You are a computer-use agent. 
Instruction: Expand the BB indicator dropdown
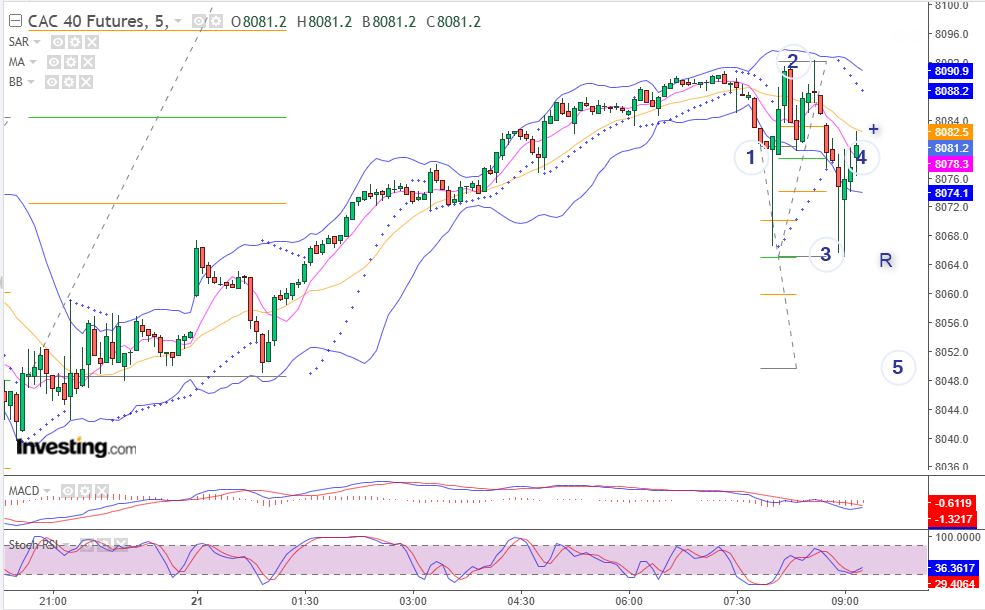[31, 82]
